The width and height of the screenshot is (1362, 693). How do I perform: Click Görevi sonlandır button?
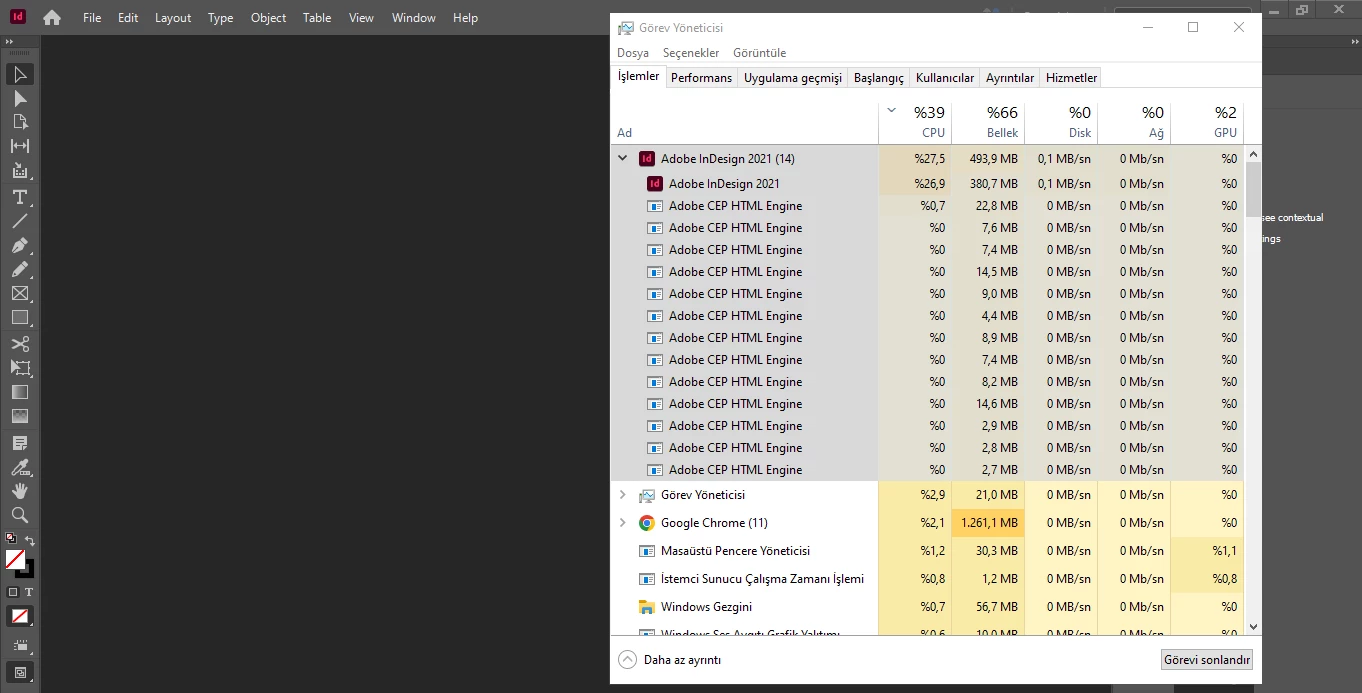coord(1207,660)
